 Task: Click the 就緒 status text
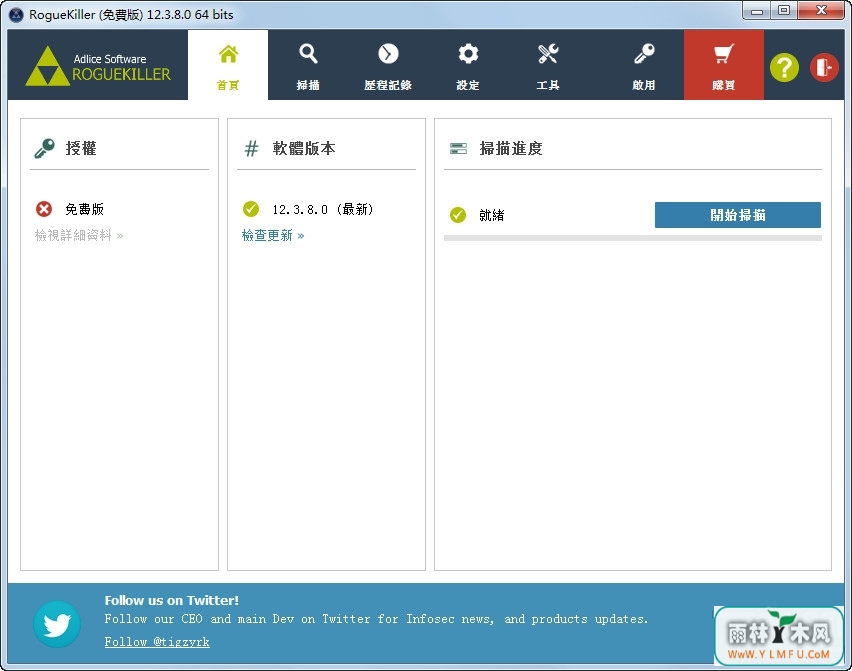491,215
